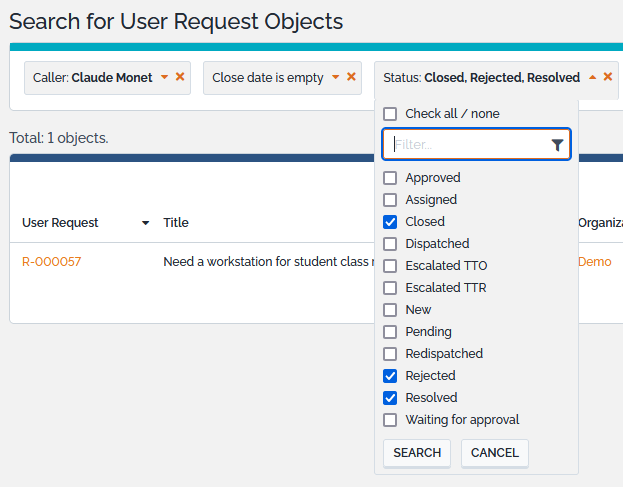Screen dimensions: 623x487
Task: Check the Waiting for approval checkbox
Action: coord(390,420)
